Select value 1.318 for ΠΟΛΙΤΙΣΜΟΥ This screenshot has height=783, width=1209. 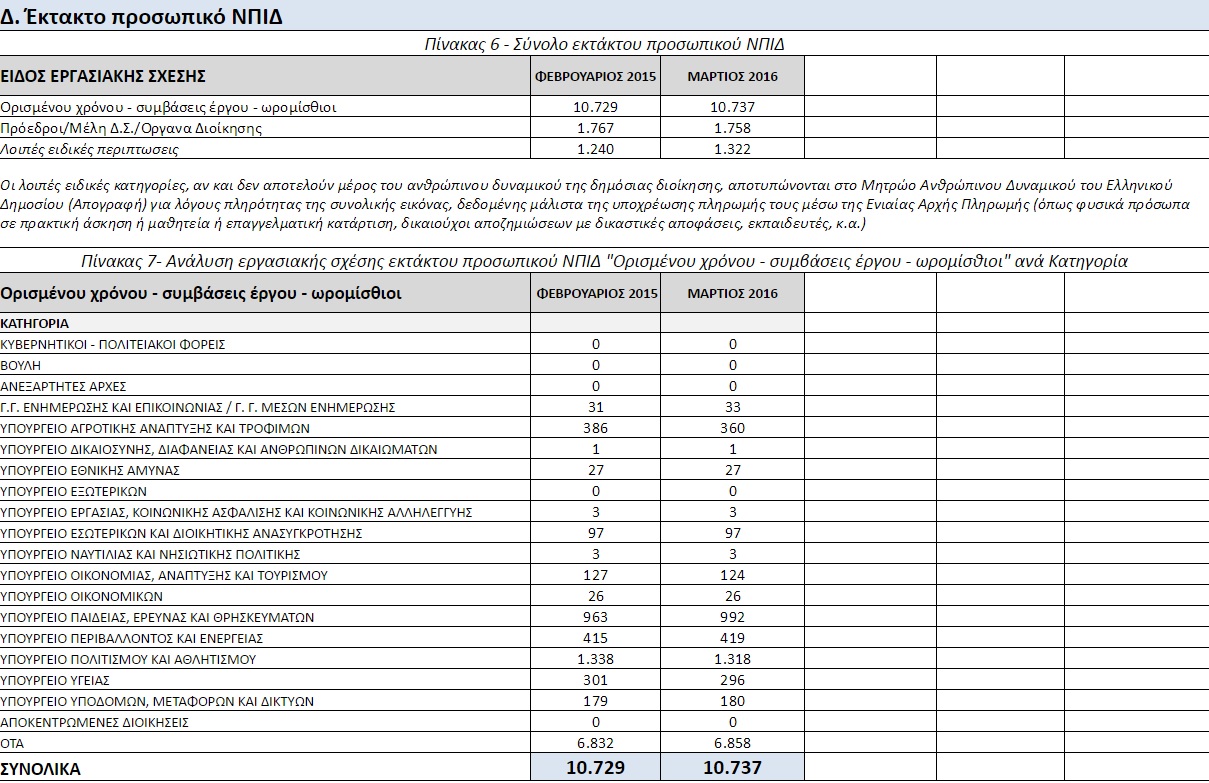pos(732,659)
